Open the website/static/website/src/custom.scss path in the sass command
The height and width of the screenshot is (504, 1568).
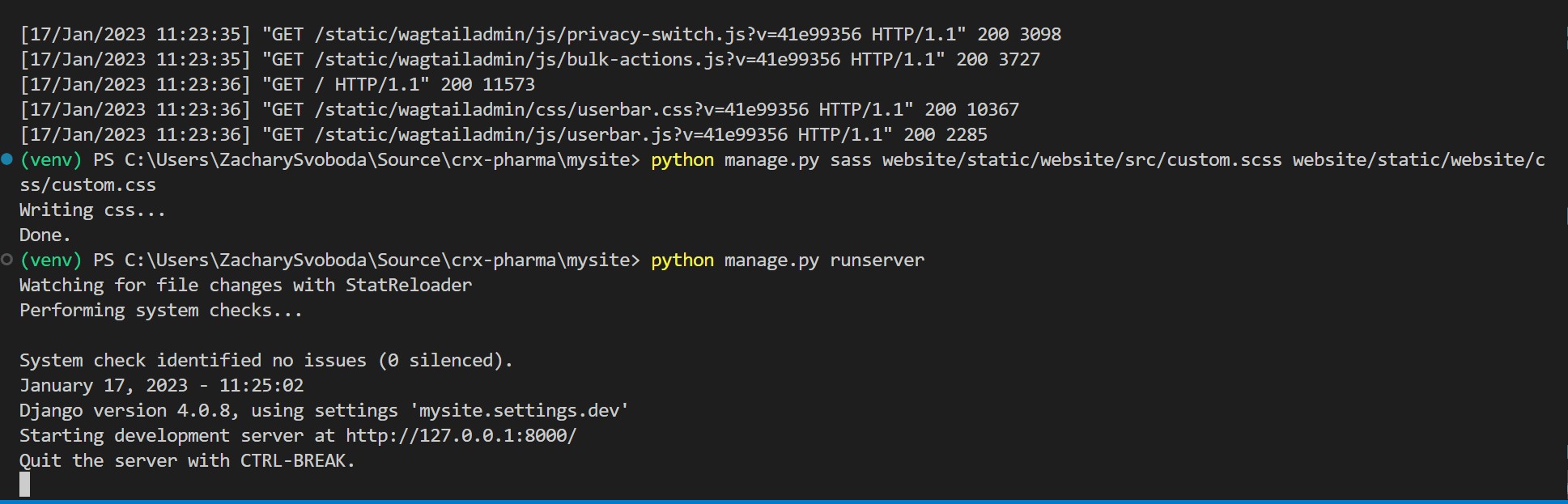[1081, 159]
